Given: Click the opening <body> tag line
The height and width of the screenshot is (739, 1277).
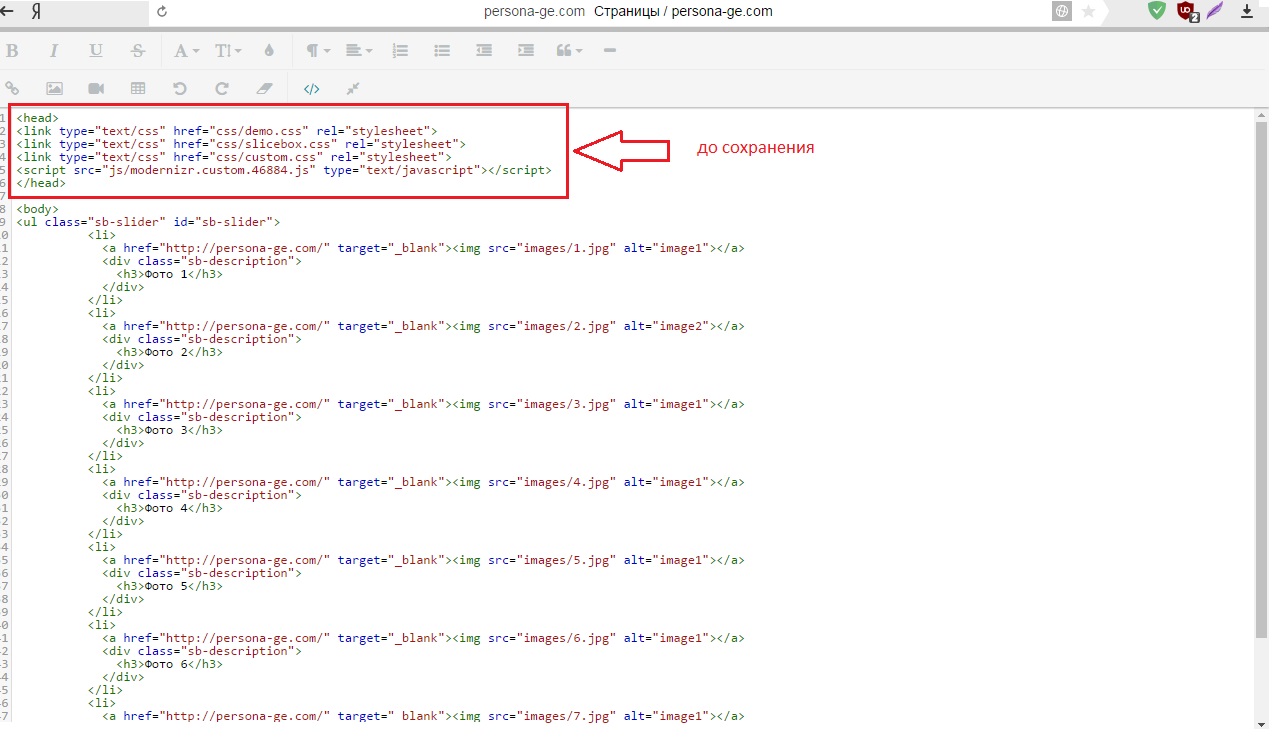Looking at the screenshot, I should (38, 209).
